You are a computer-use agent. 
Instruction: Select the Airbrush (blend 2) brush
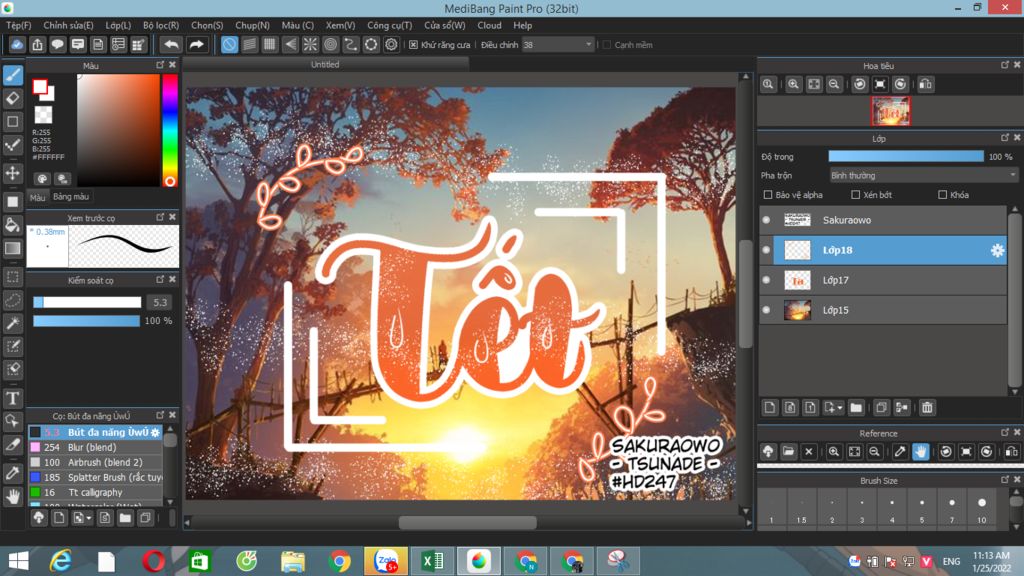pos(95,462)
